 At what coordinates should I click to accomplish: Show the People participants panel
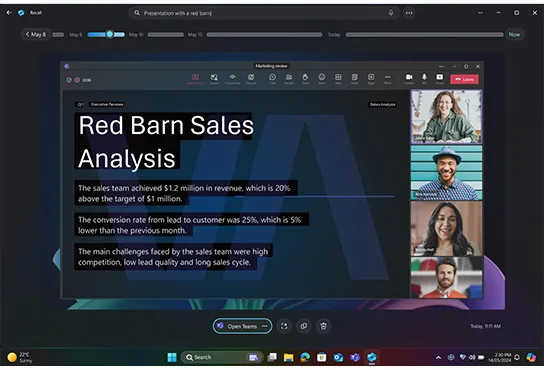[289, 79]
